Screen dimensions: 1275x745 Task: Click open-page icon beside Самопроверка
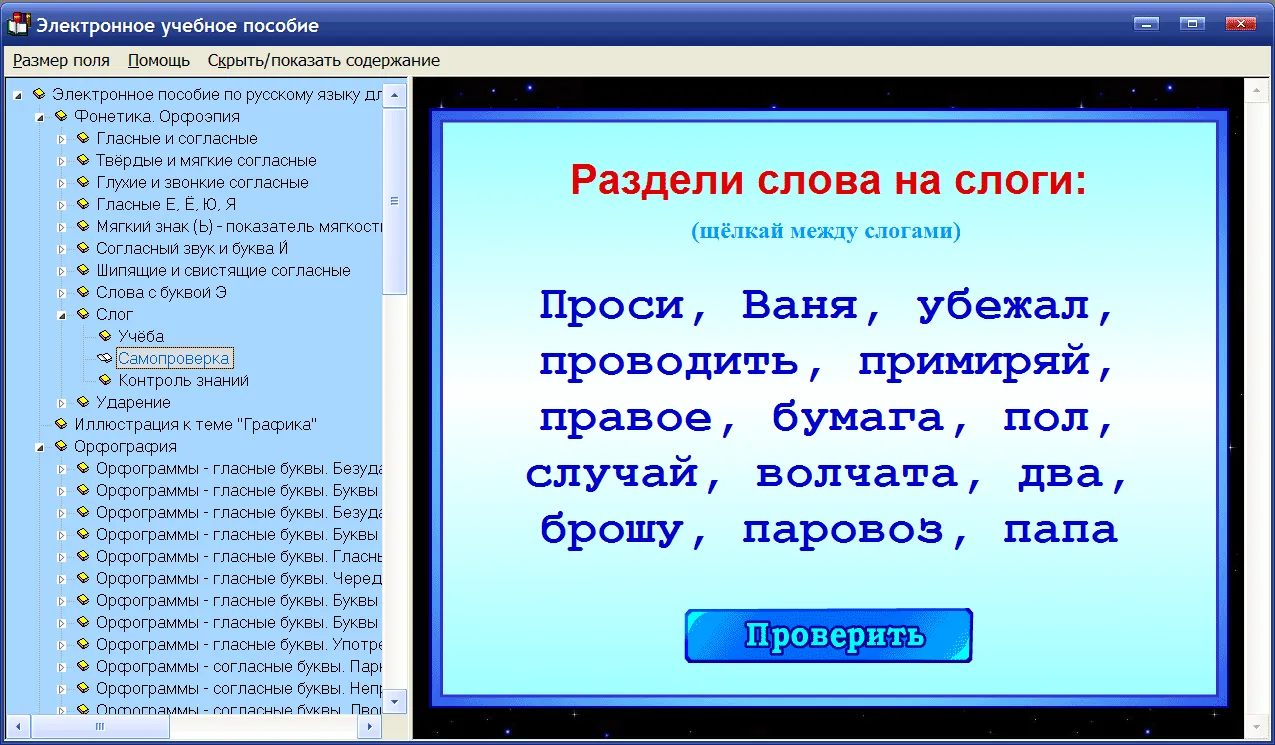[105, 358]
